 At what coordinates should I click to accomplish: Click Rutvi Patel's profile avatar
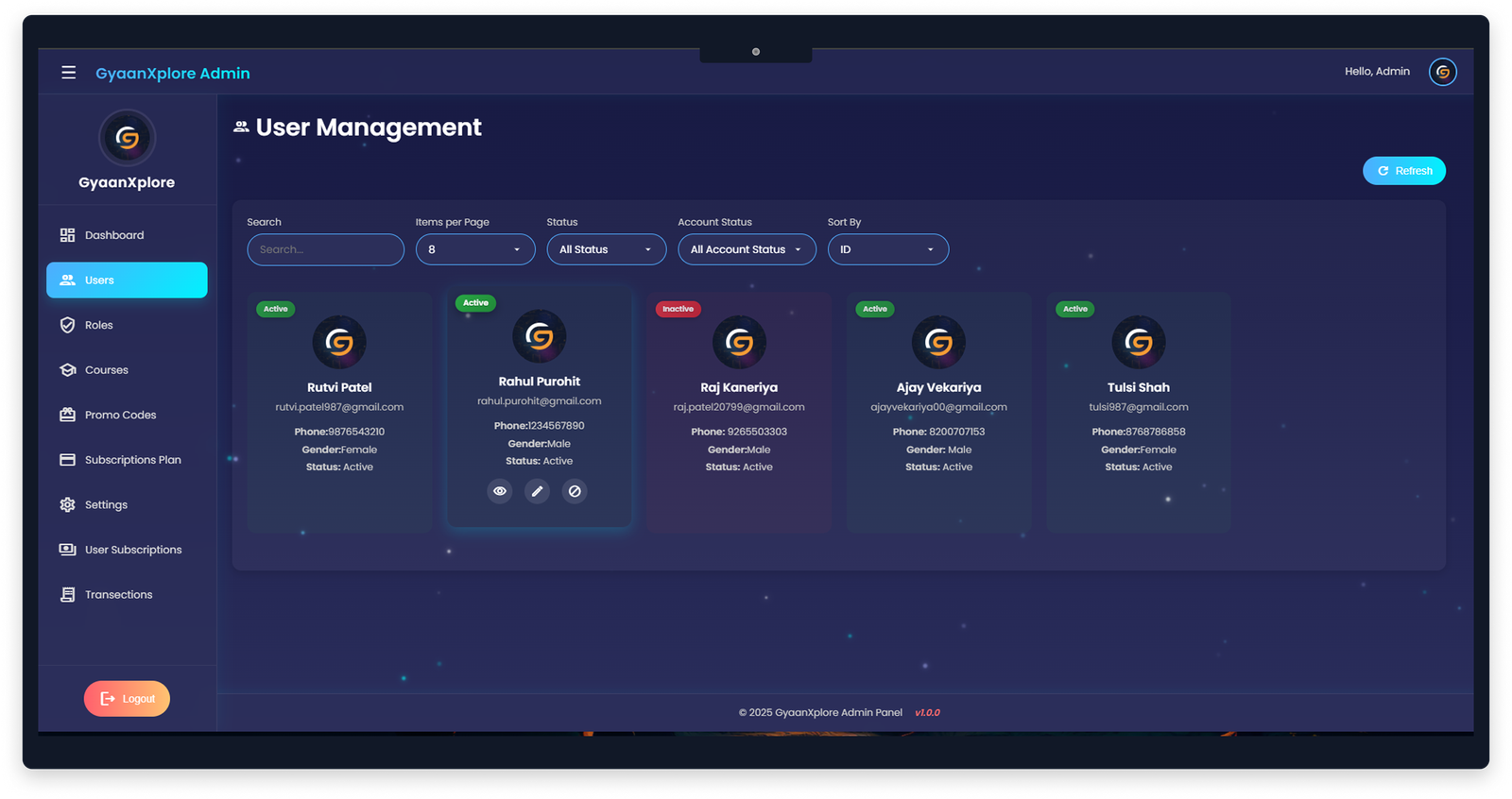[x=339, y=342]
